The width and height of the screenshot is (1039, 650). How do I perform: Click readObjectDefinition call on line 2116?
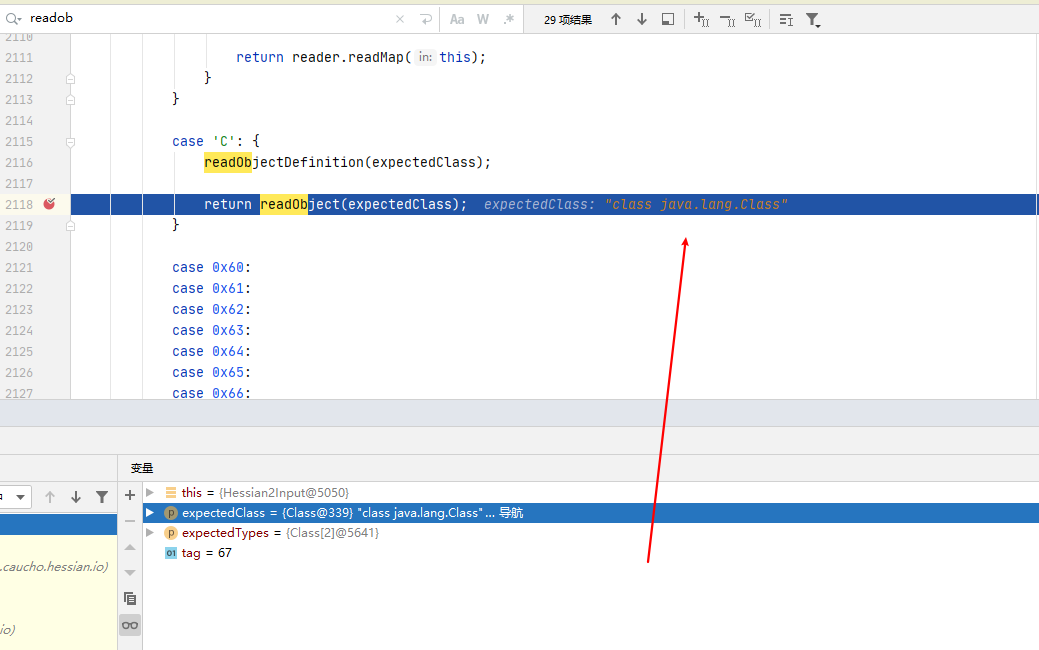[347, 162]
